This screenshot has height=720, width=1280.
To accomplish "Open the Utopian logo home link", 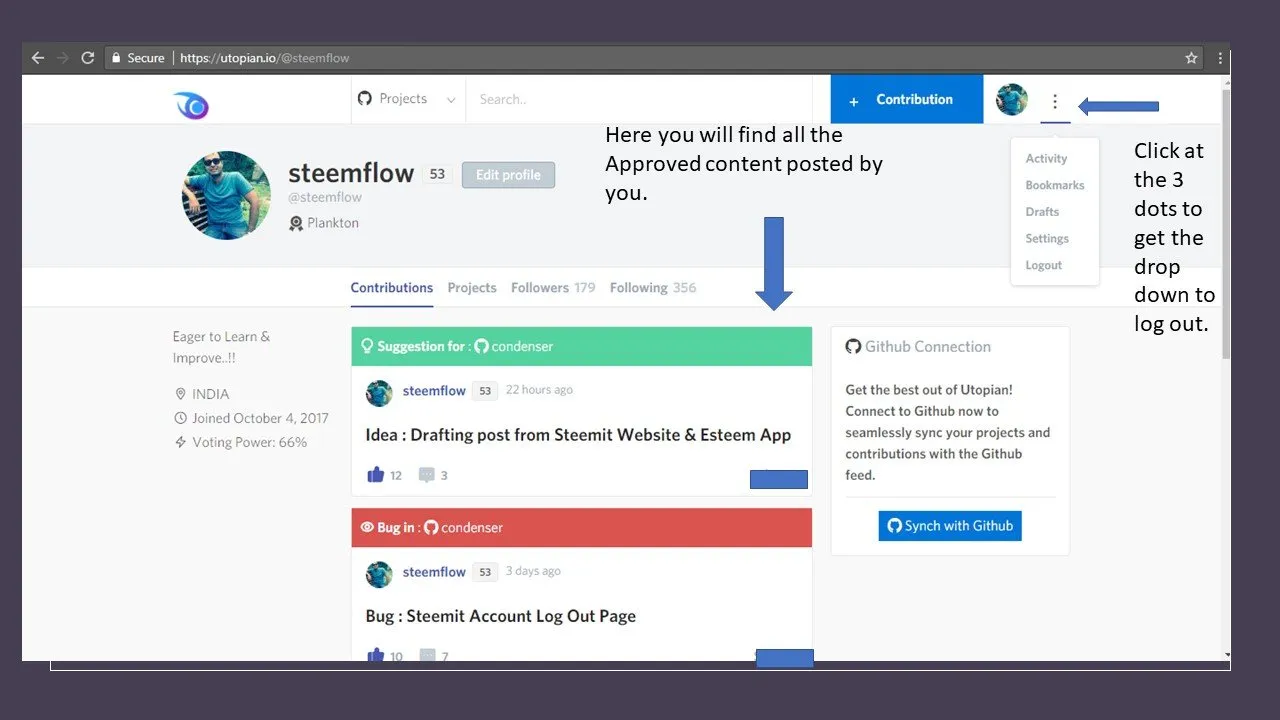I will point(190,105).
